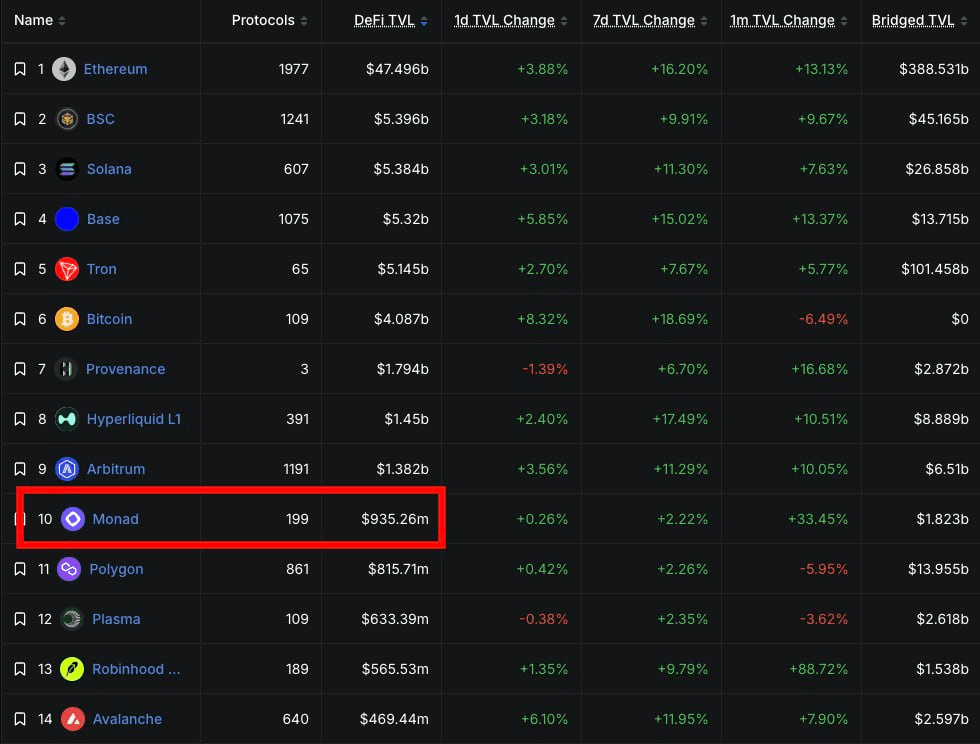The height and width of the screenshot is (744, 980).
Task: Click the Monad chain logo icon
Action: (x=72, y=519)
